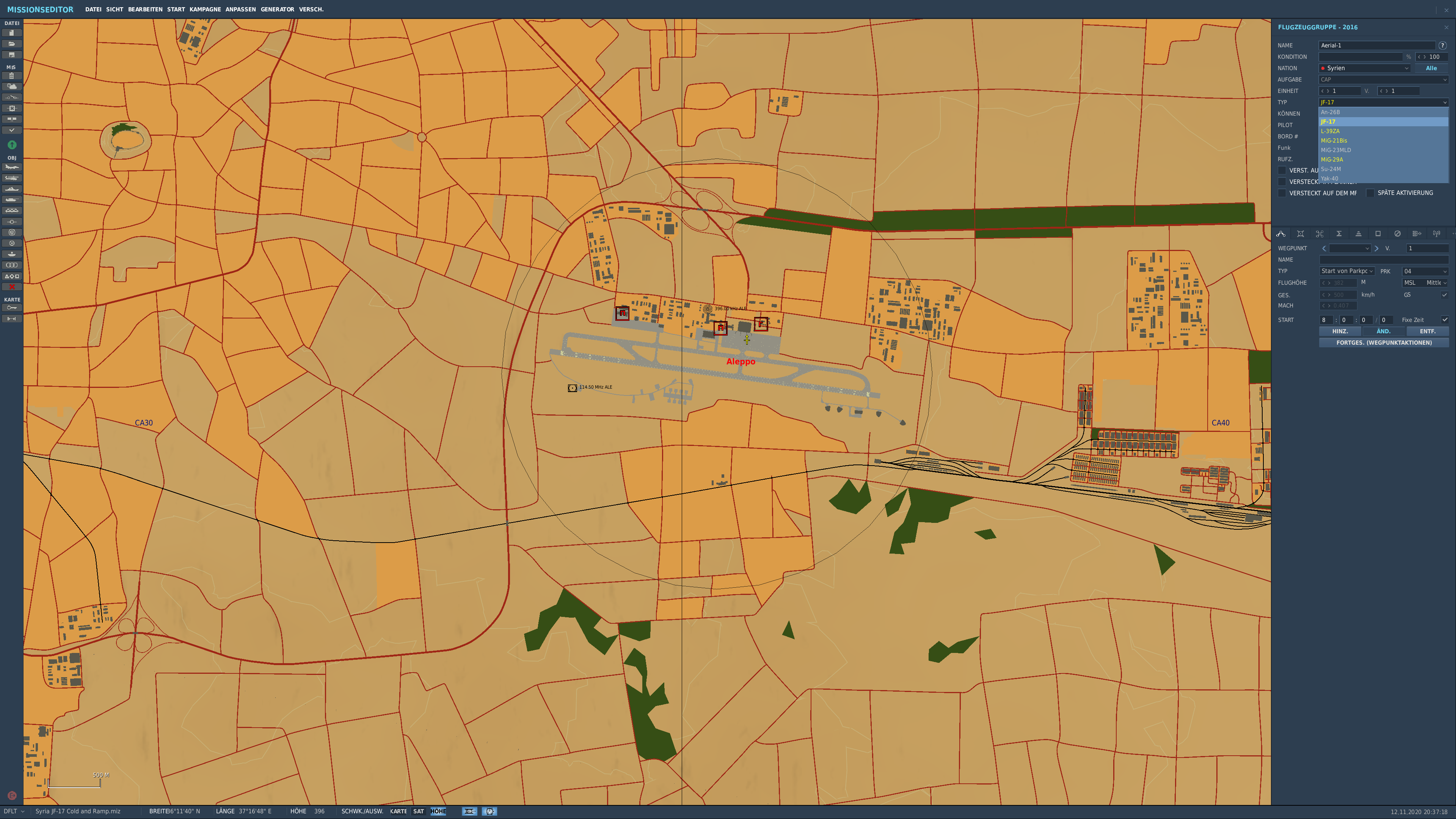Open the coalitions flags icon
This screenshot has width=1456, height=819.
(11, 119)
